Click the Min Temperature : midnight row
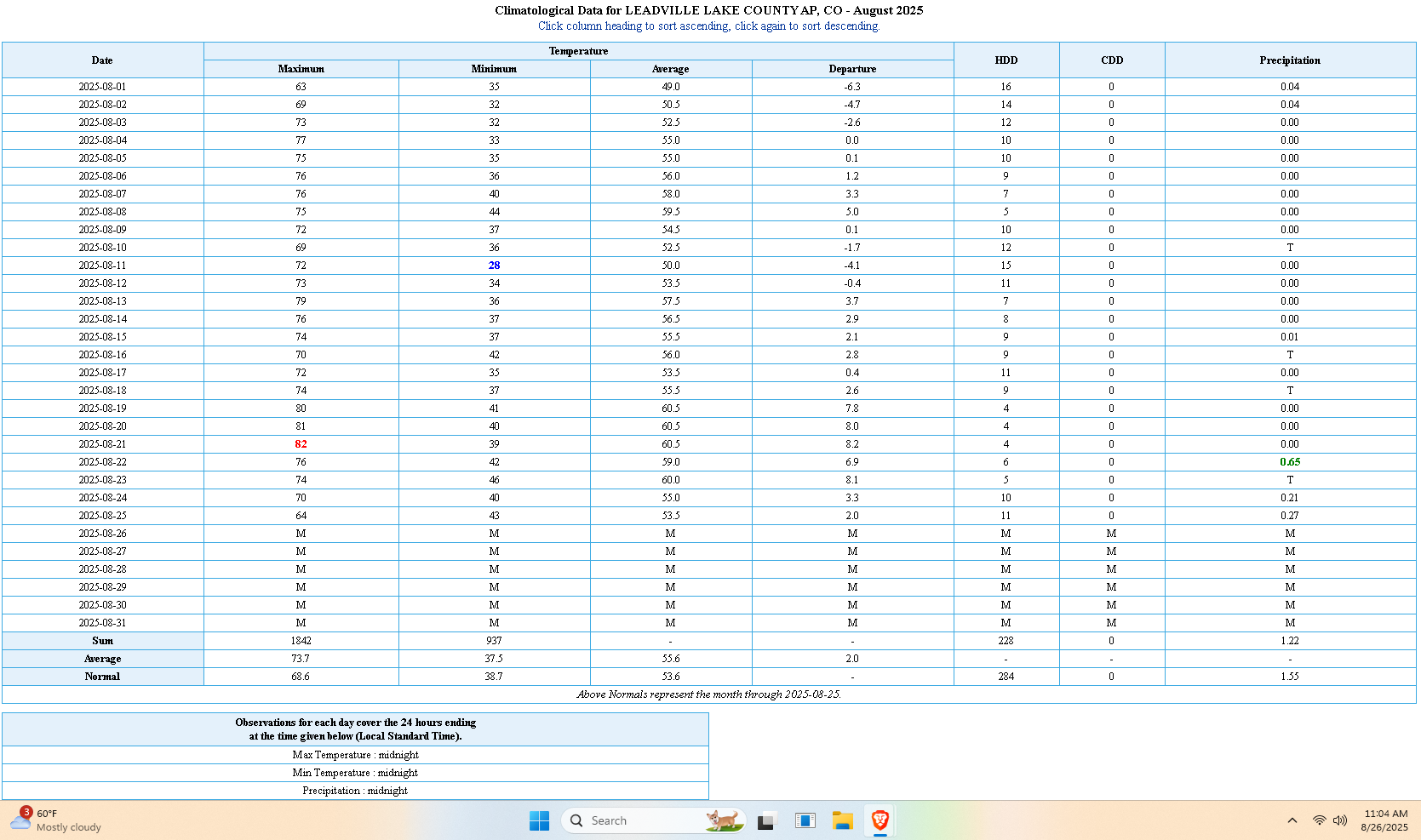1421x840 pixels. pyautogui.click(x=355, y=773)
